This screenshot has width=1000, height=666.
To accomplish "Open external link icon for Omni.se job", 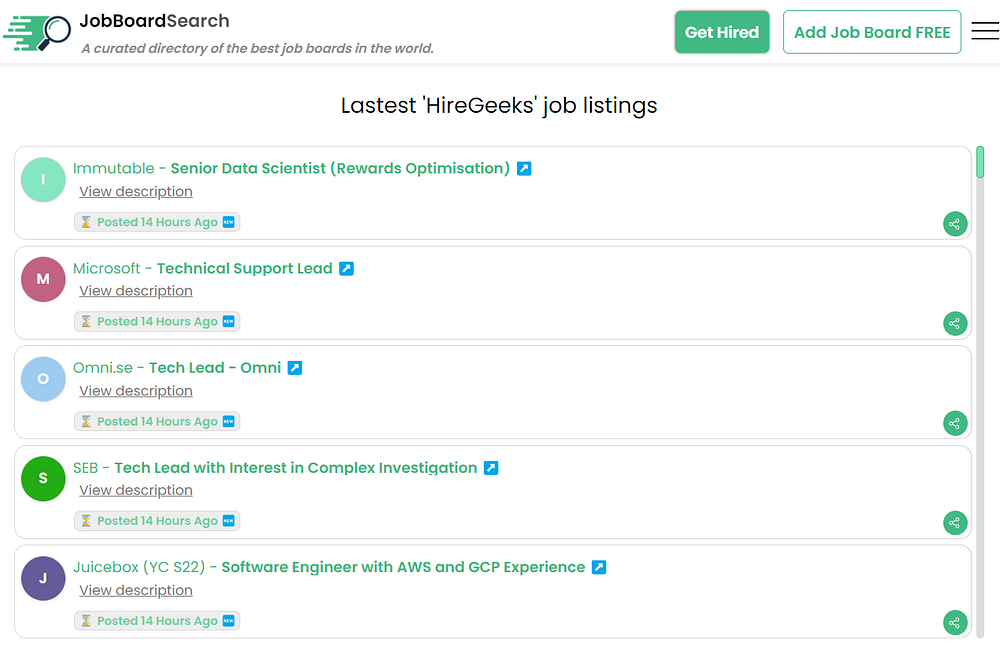I will coord(295,368).
